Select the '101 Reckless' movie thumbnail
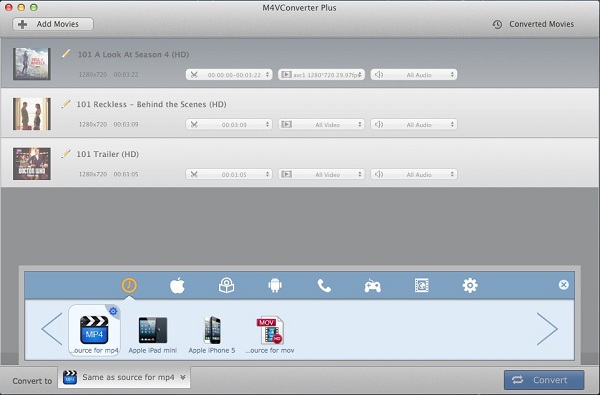 click(32, 114)
